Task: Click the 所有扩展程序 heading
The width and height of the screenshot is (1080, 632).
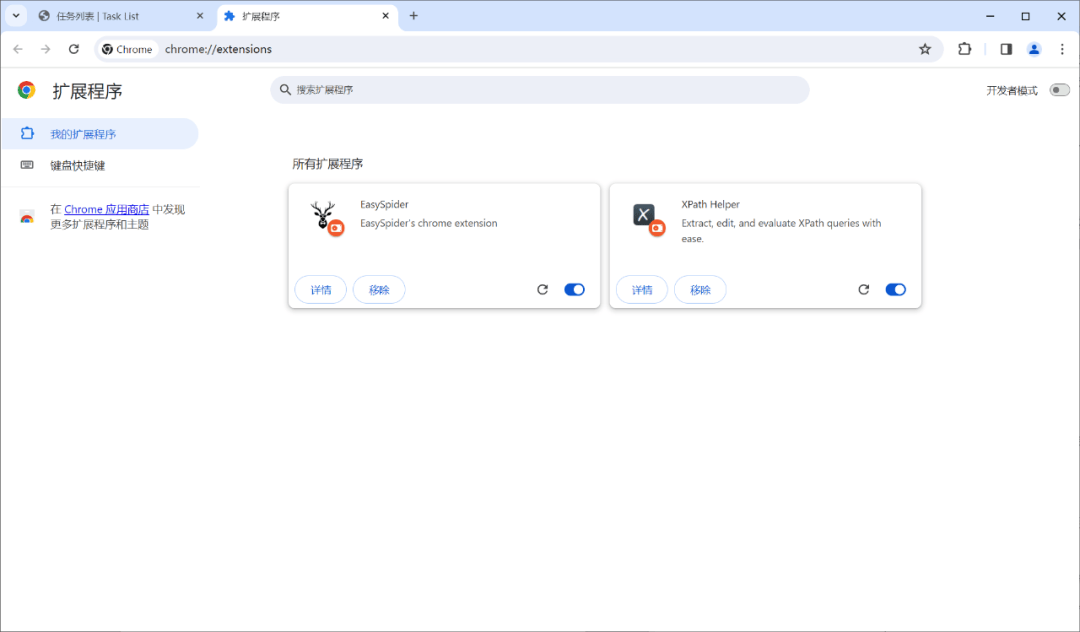Action: coord(328,164)
